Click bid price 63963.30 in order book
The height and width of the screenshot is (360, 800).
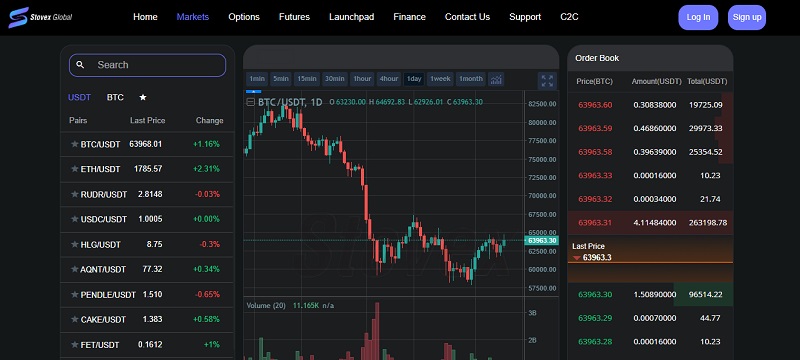595,295
